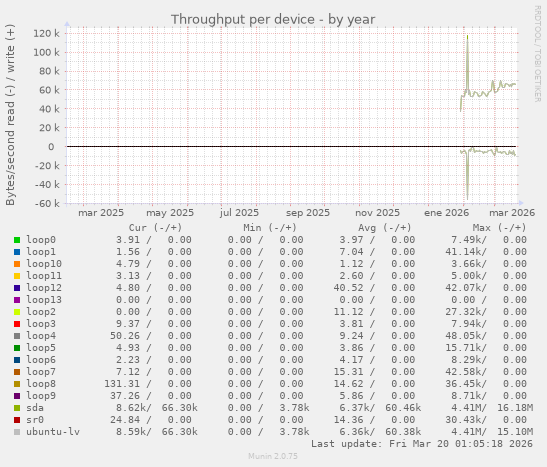The height and width of the screenshot is (467, 547).
Task: Click the mar 2025 x-axis label
Action: click(x=101, y=213)
